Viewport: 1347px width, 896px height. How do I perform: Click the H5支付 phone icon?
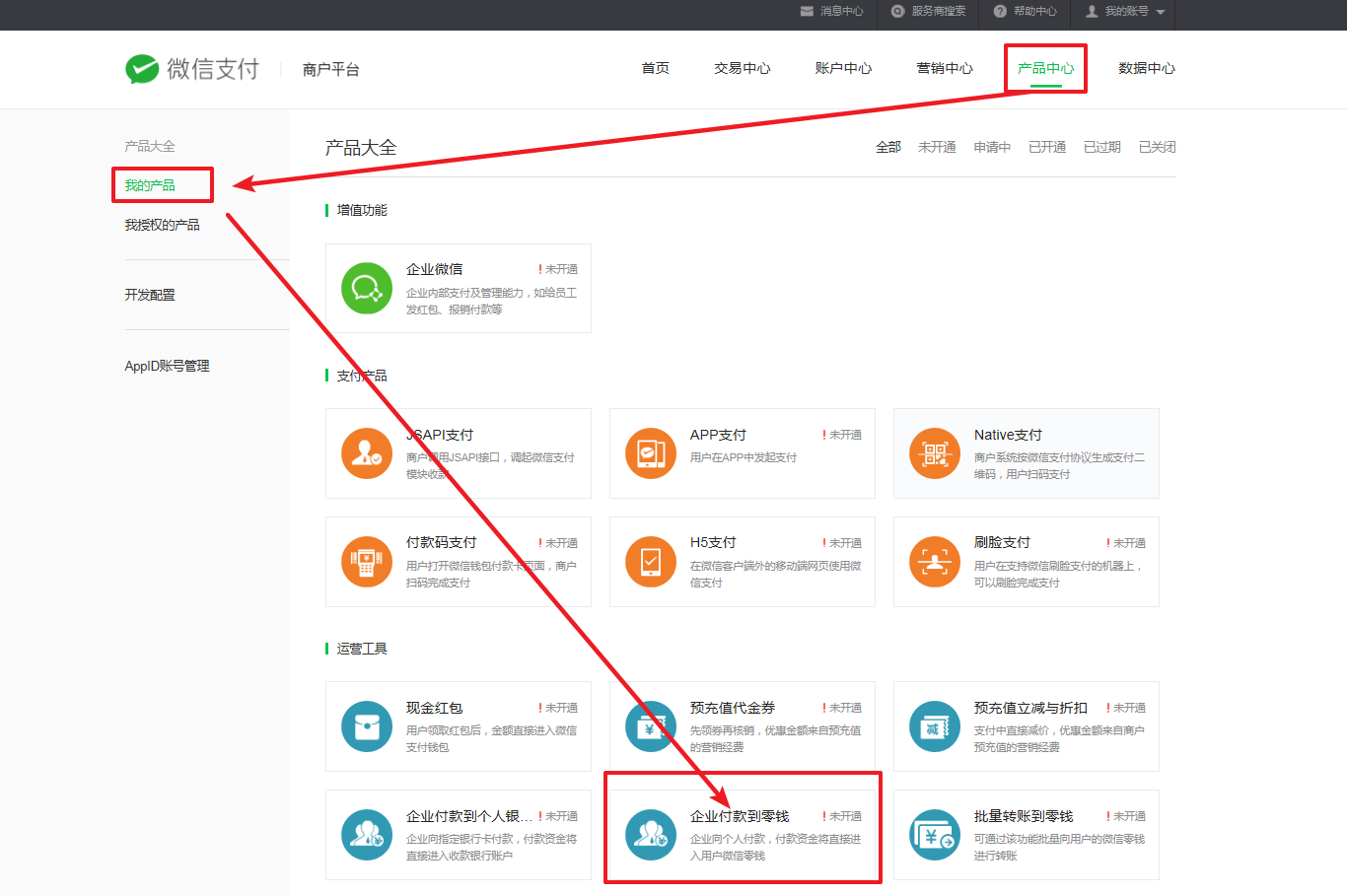pyautogui.click(x=651, y=562)
